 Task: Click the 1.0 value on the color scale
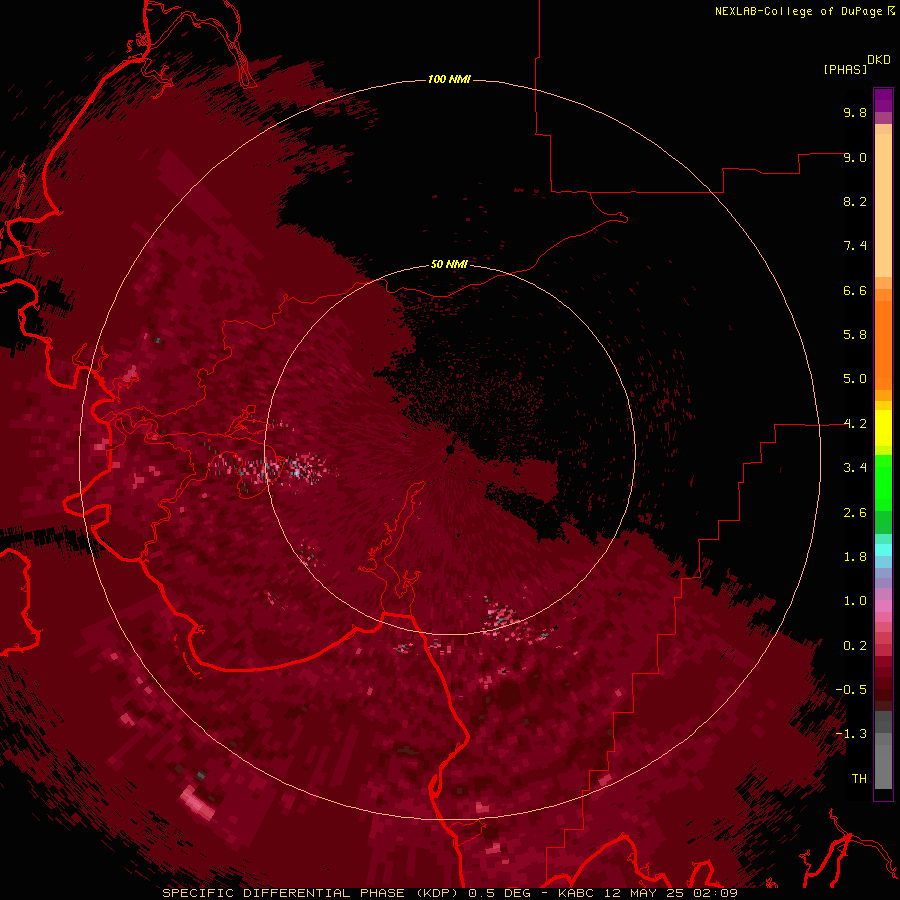point(855,601)
